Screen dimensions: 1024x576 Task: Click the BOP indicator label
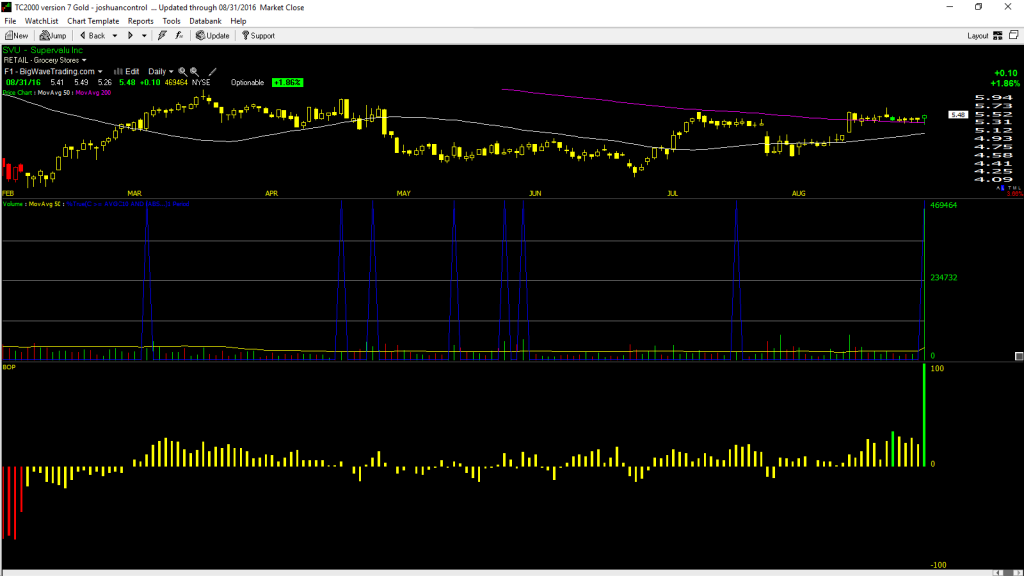click(x=9, y=368)
